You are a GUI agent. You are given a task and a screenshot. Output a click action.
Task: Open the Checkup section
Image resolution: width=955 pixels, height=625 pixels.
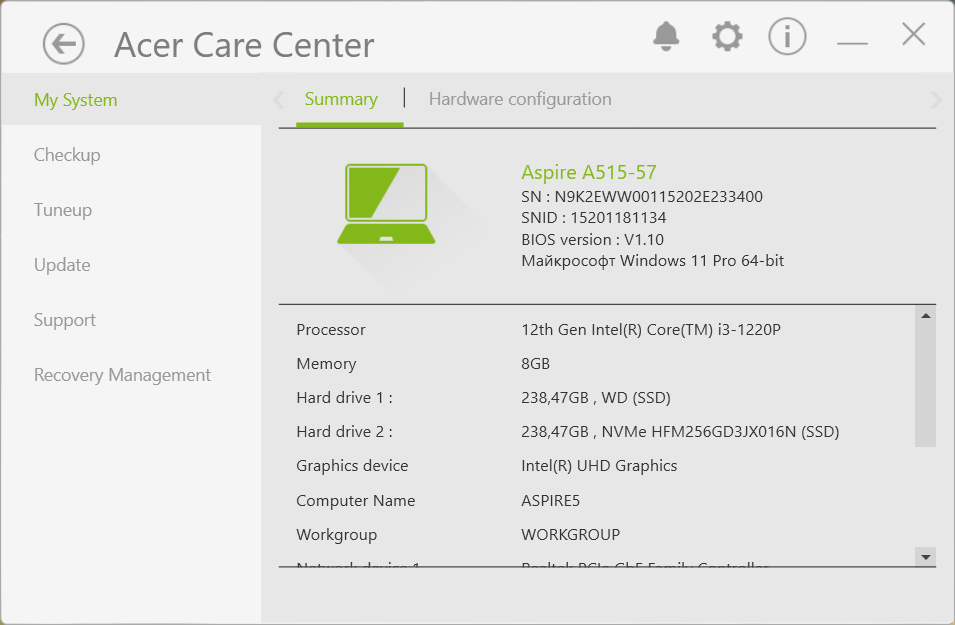point(67,155)
